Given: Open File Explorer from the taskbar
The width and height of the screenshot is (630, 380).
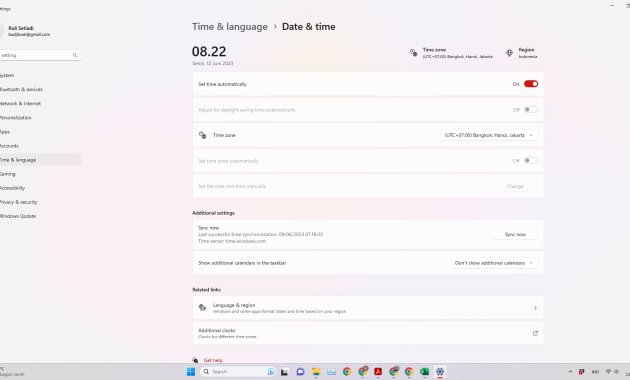Looking at the screenshot, I should point(316,372).
